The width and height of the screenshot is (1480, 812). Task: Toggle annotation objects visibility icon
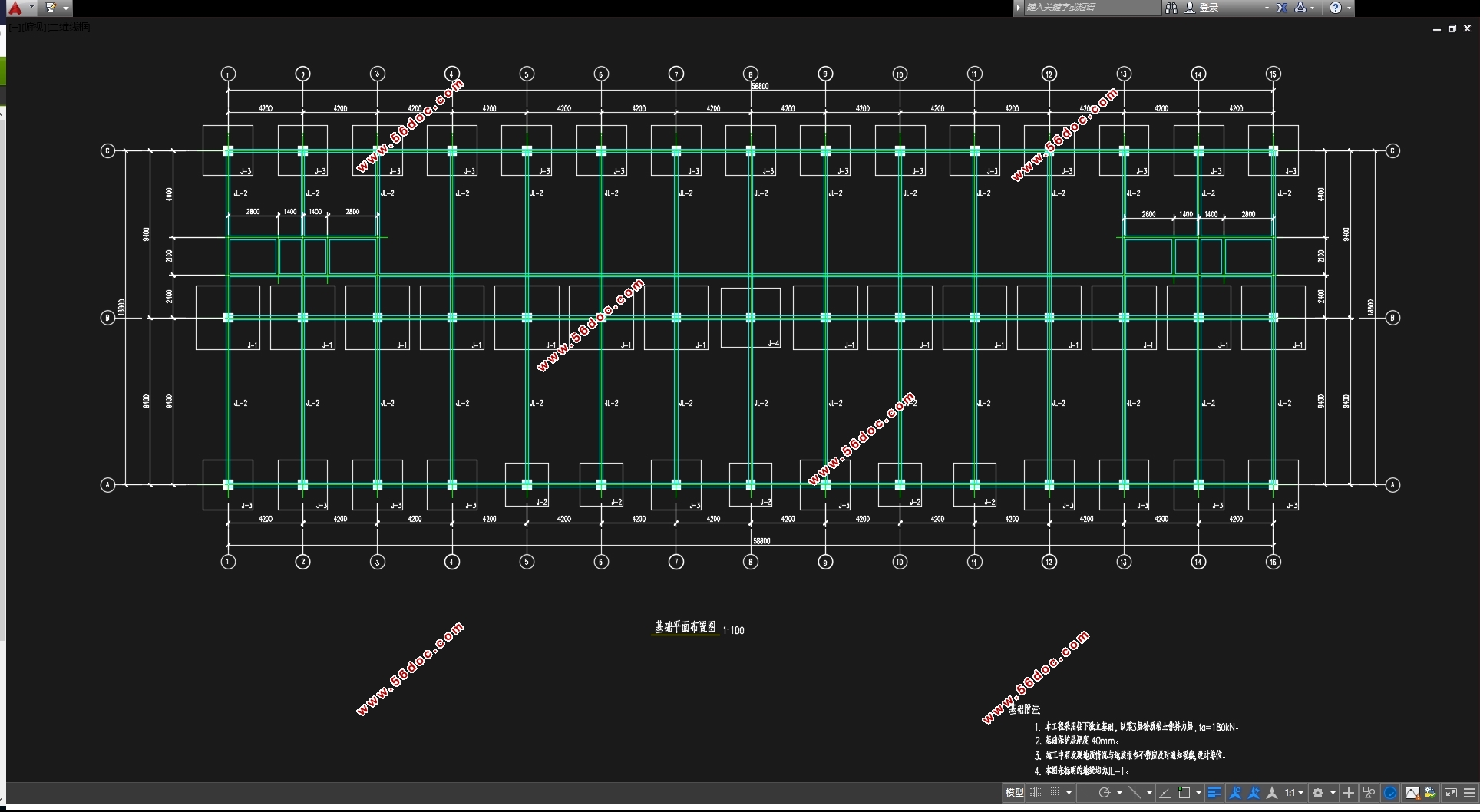click(1235, 793)
